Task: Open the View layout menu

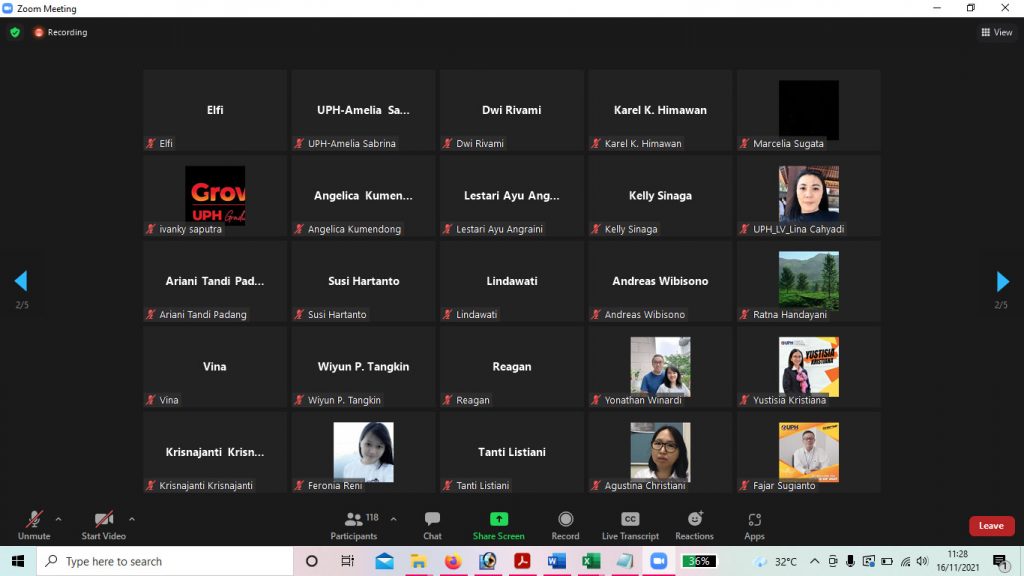Action: [x=997, y=32]
